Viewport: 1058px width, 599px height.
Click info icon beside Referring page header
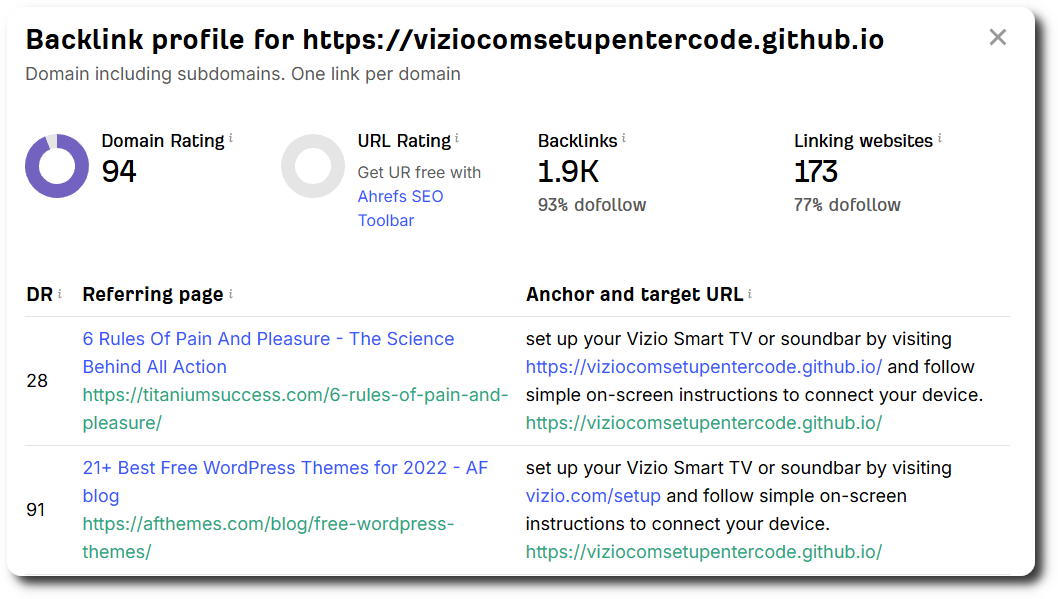tap(231, 293)
